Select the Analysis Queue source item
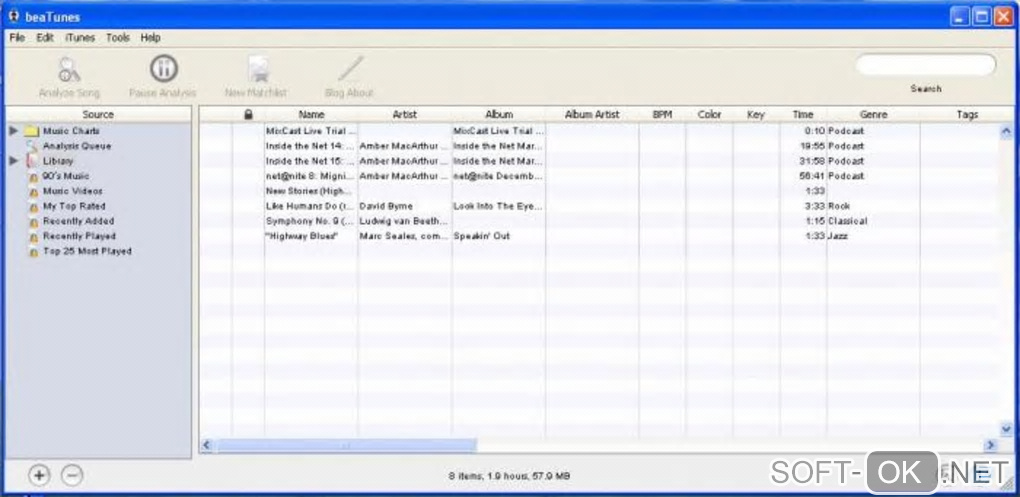The height and width of the screenshot is (497, 1020). pos(77,146)
